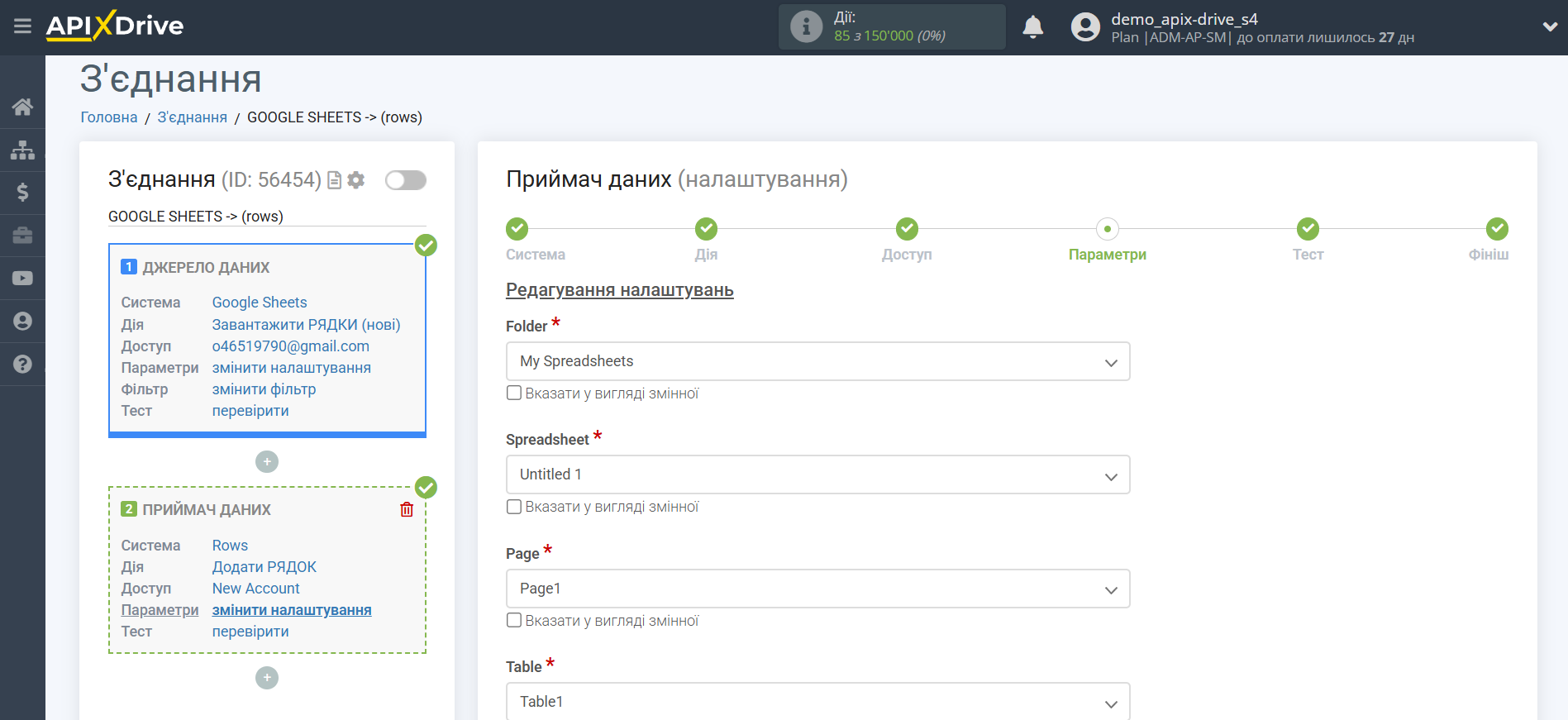Click the ДЖЕРЕЛО ДАНИХ block header
Viewport: 1568px width, 720px height.
click(x=206, y=267)
